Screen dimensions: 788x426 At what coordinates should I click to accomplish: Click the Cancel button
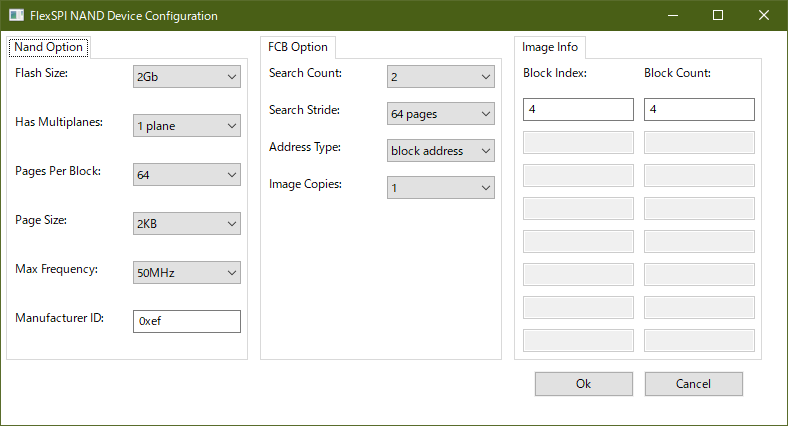694,384
